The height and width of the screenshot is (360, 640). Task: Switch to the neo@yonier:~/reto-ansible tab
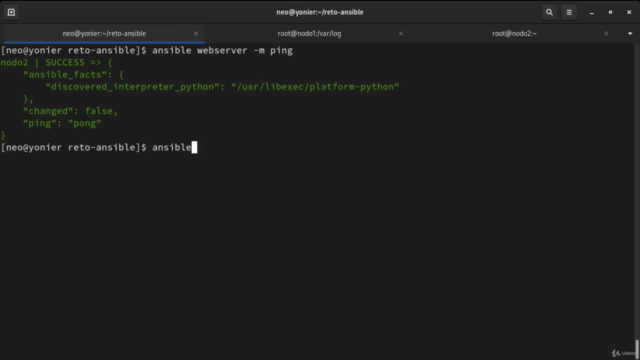104,33
